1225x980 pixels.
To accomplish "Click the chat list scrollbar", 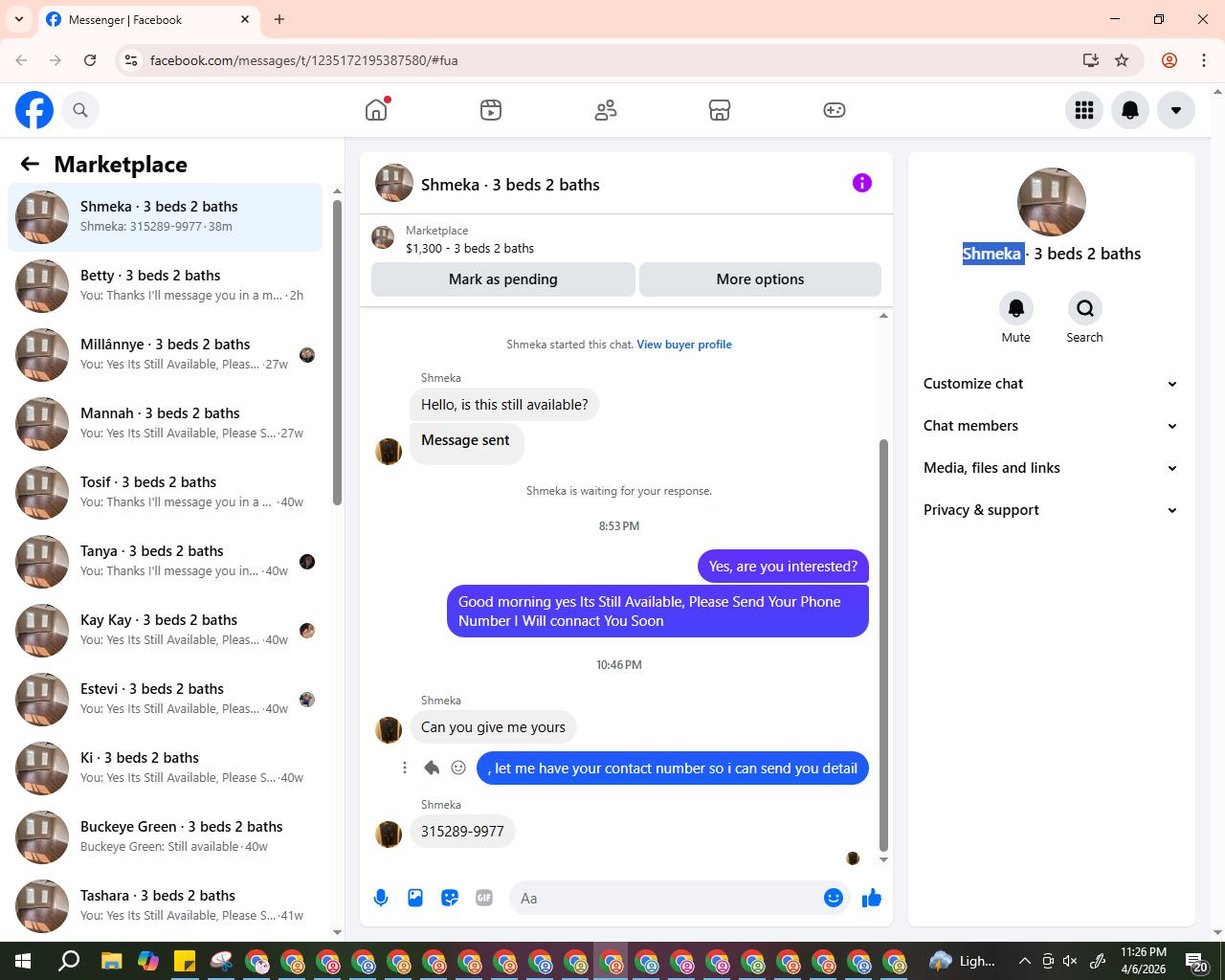I will click(x=337, y=351).
